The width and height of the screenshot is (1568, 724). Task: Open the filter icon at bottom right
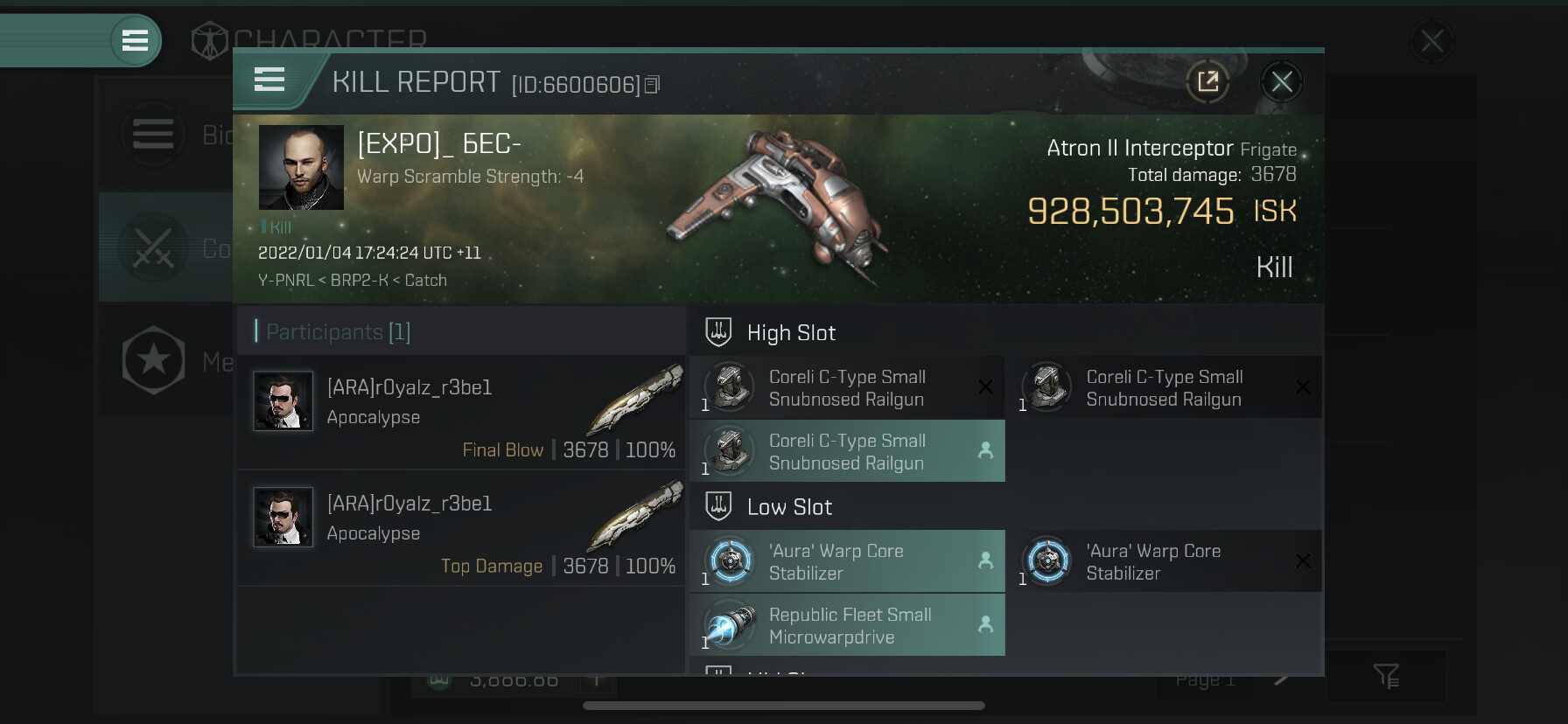[1386, 676]
